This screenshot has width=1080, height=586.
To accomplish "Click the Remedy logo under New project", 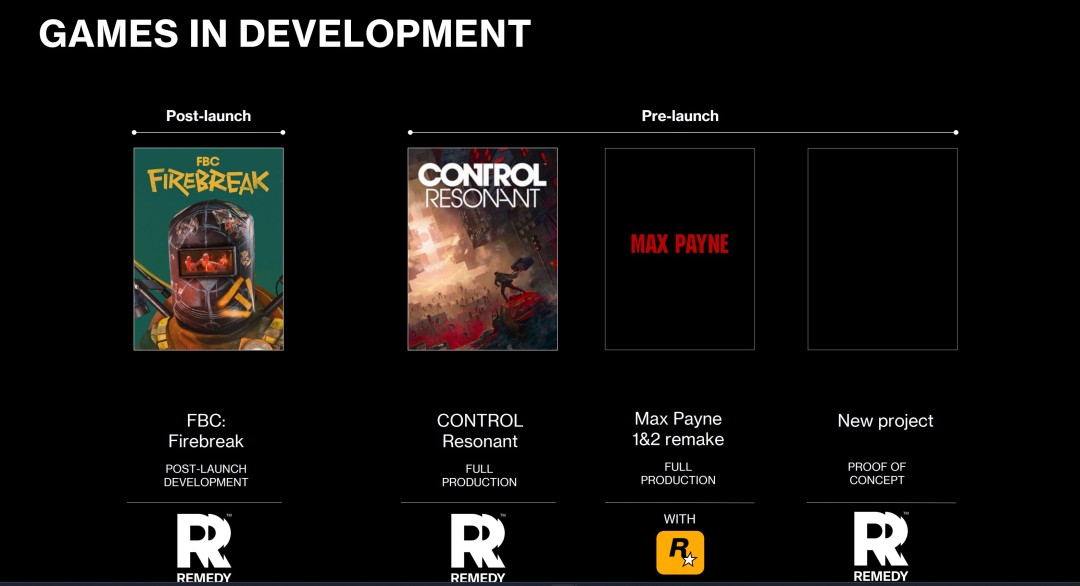I will point(881,546).
